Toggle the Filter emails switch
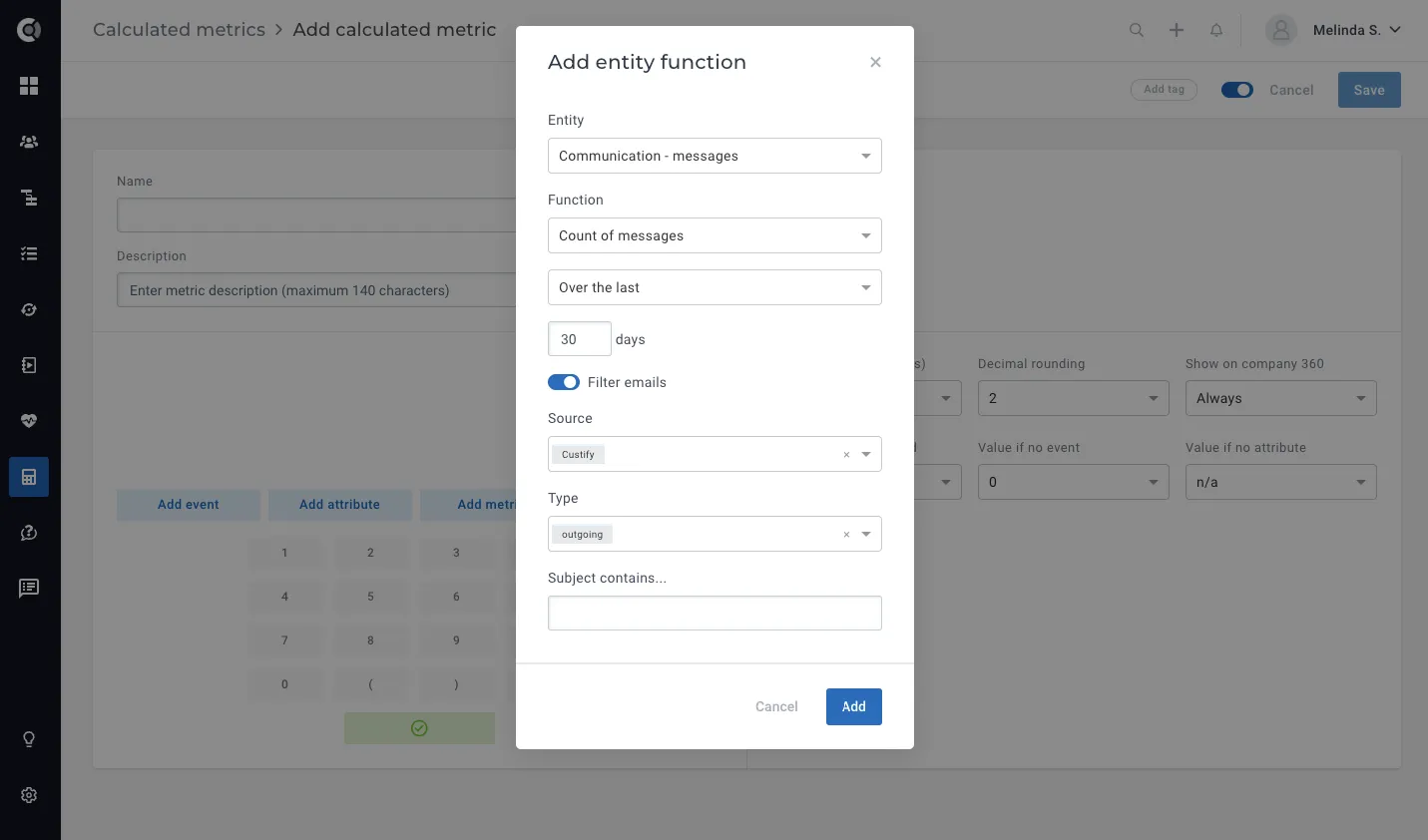1428x840 pixels. (564, 382)
